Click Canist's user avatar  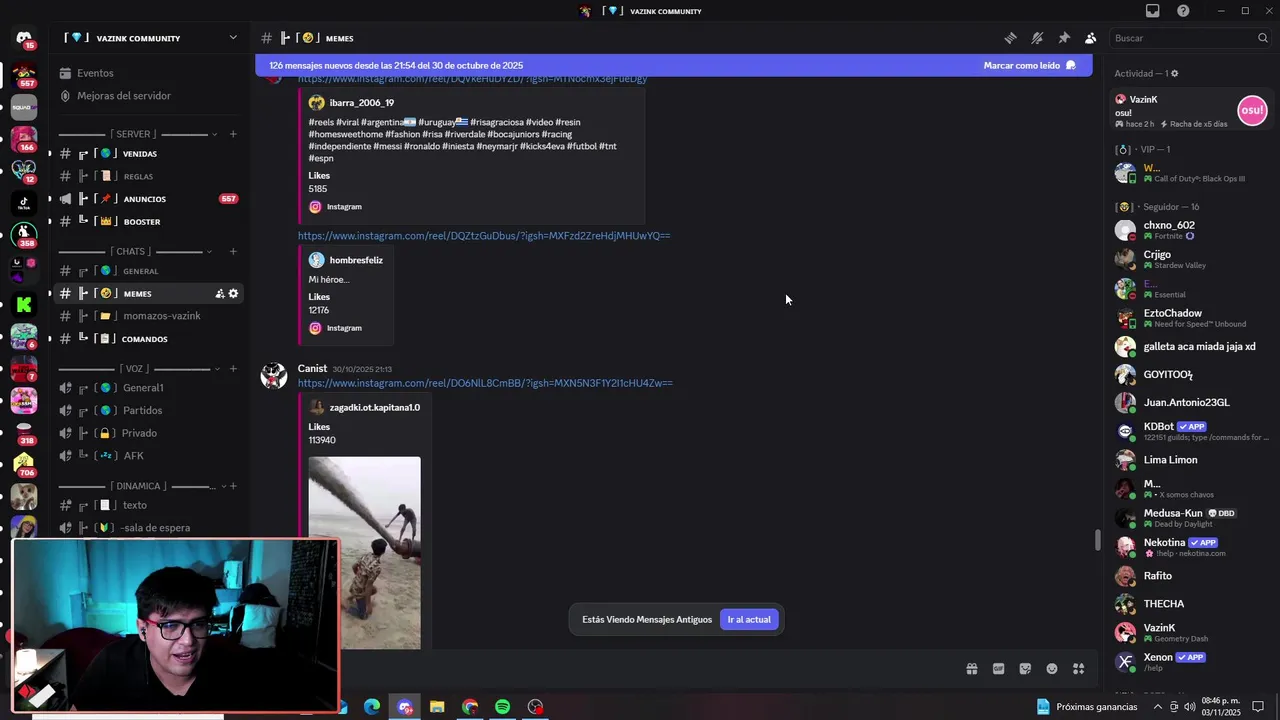[x=273, y=375]
